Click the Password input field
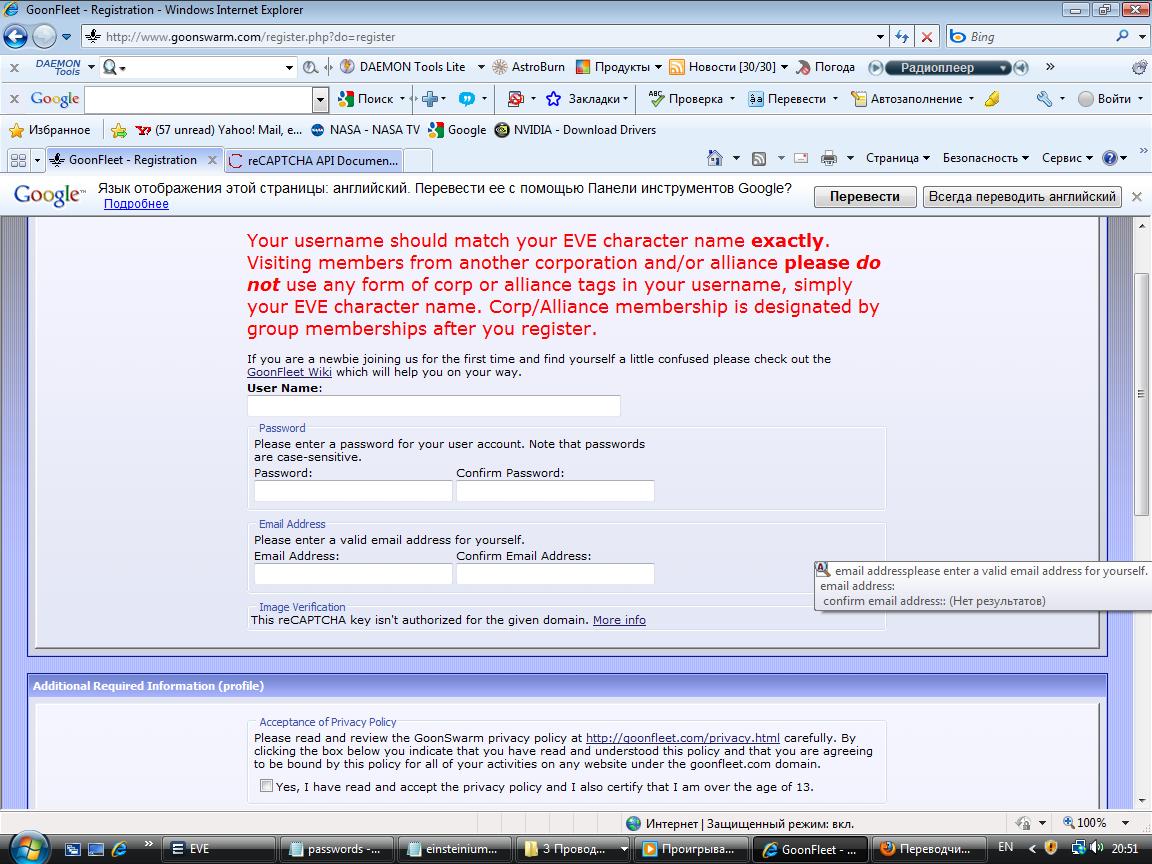 pos(353,491)
